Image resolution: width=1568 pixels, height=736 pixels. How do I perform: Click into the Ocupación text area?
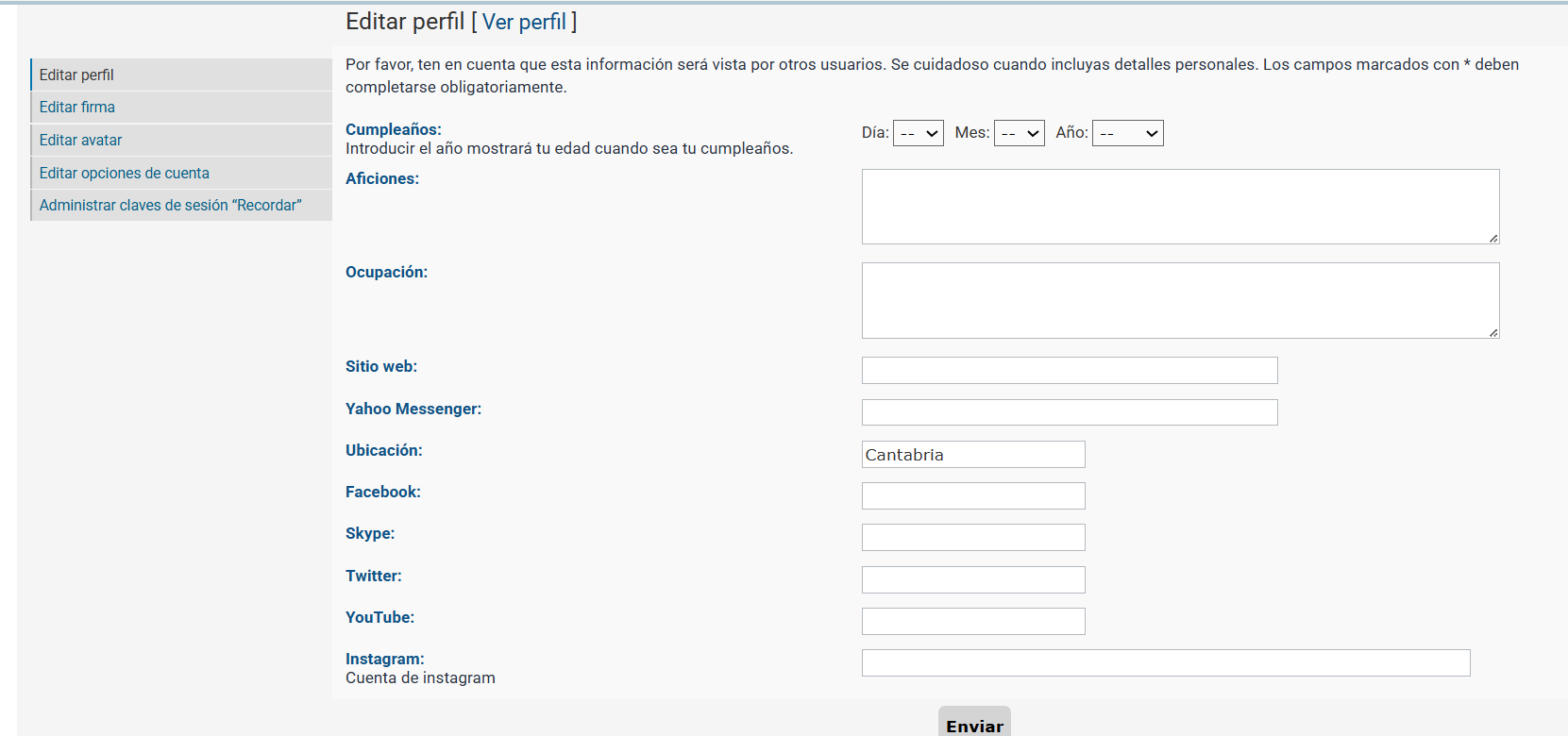[x=1180, y=300]
